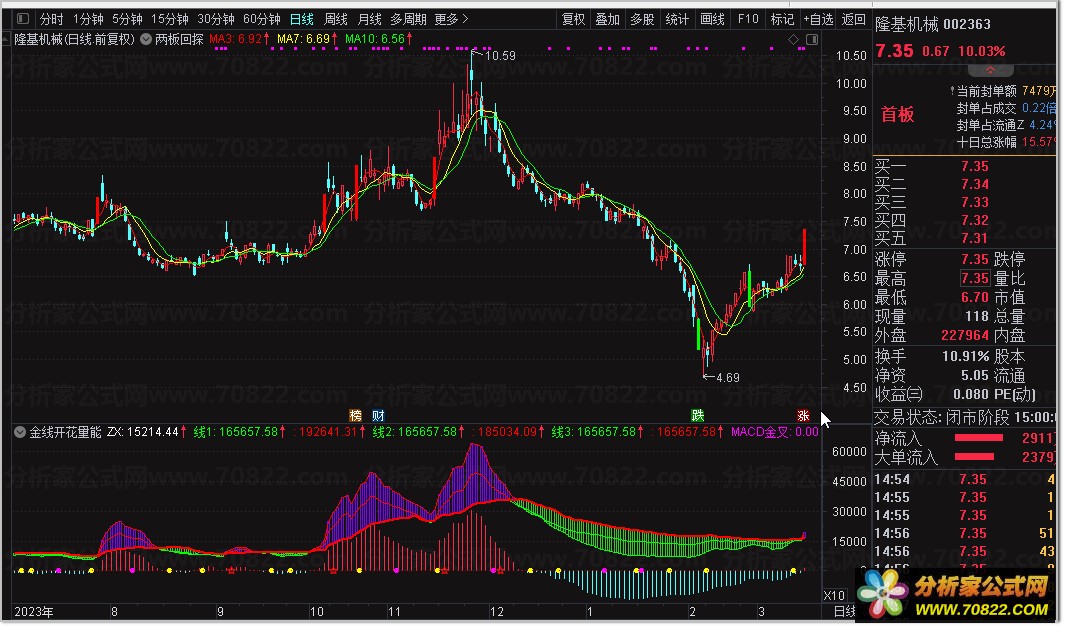Switch to 5分钟 chart period
Viewport: 1065px width, 626px height.
tap(127, 19)
